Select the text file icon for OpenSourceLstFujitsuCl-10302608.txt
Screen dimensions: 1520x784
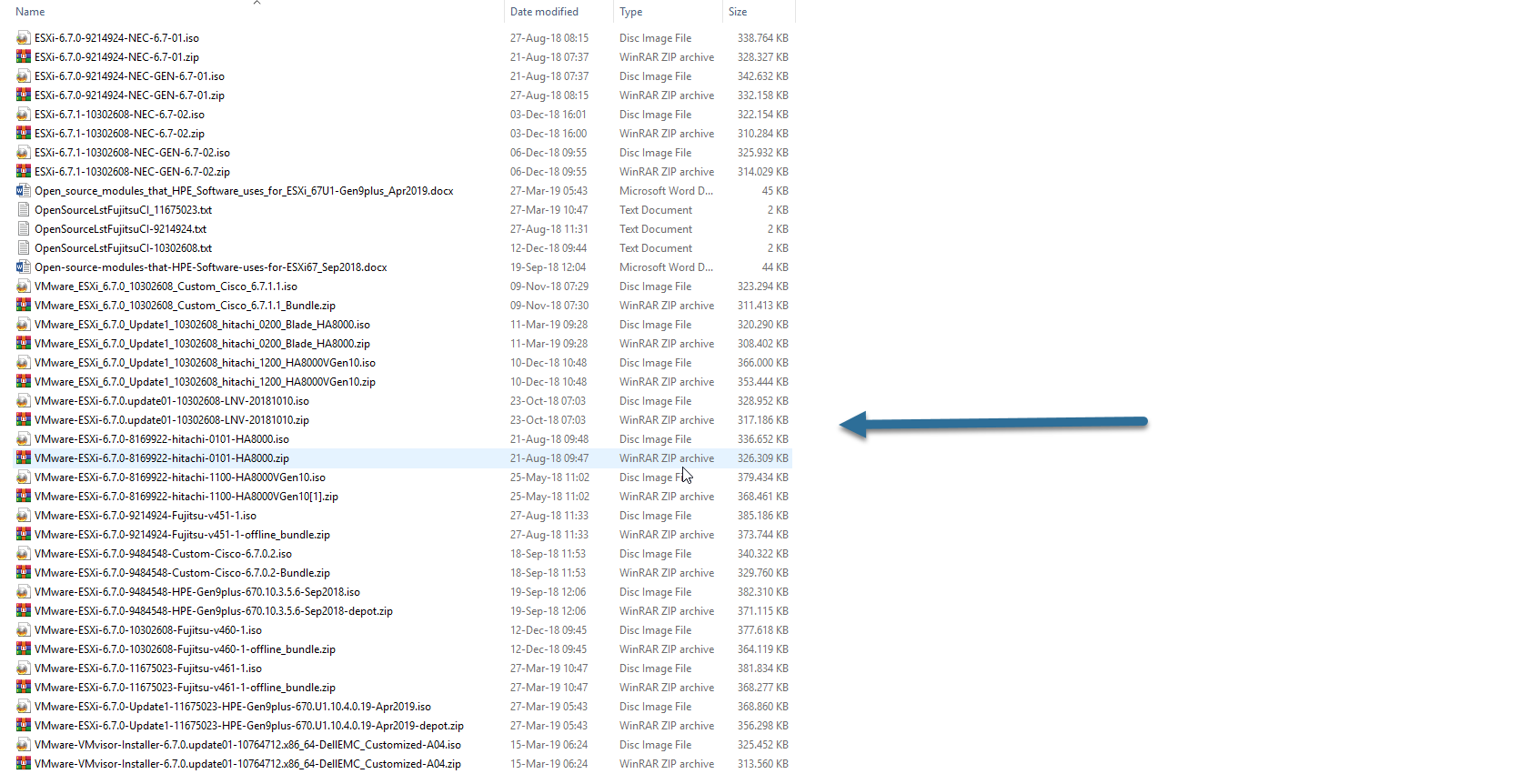point(24,248)
